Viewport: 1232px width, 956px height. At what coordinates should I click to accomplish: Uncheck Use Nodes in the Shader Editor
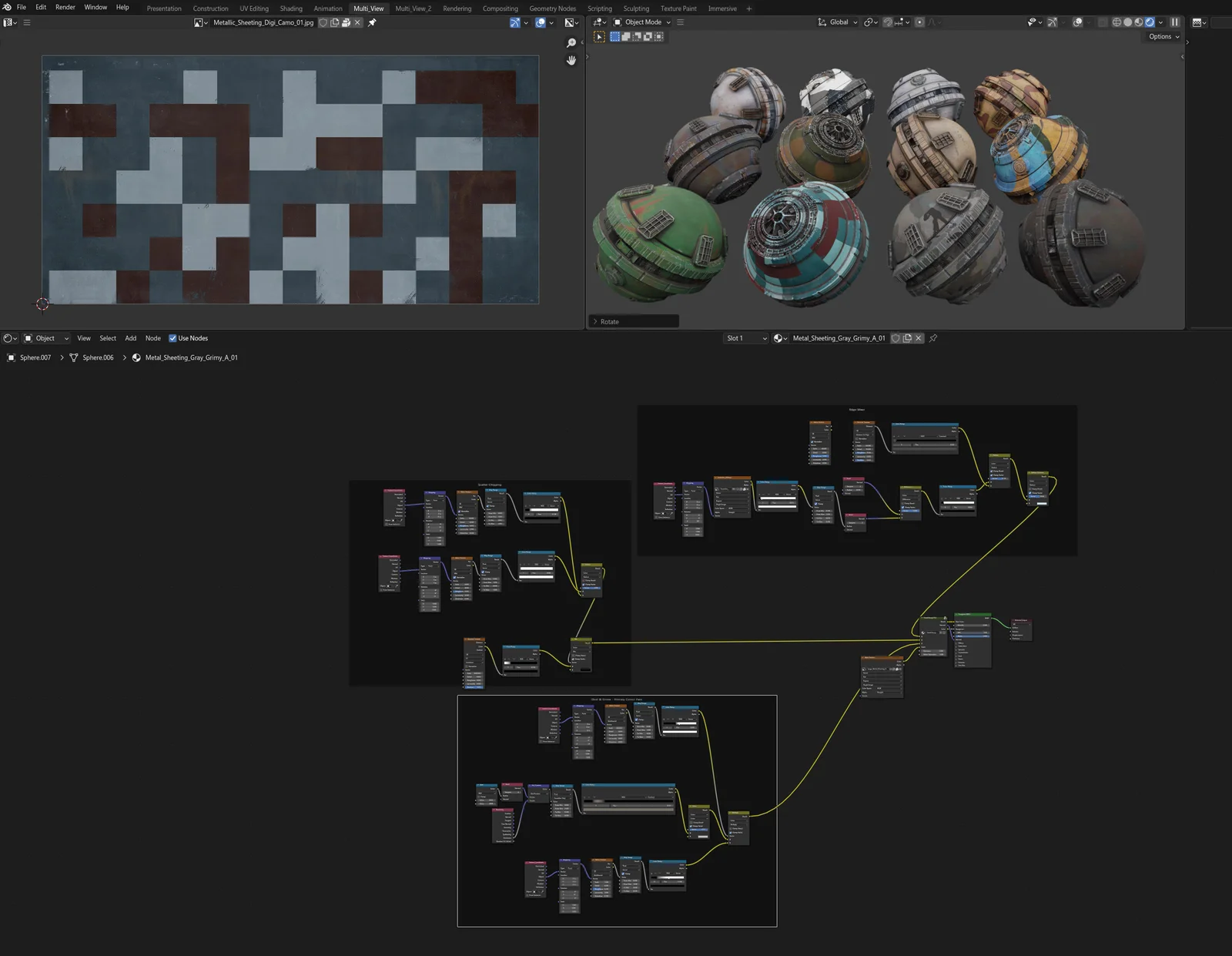(x=172, y=338)
